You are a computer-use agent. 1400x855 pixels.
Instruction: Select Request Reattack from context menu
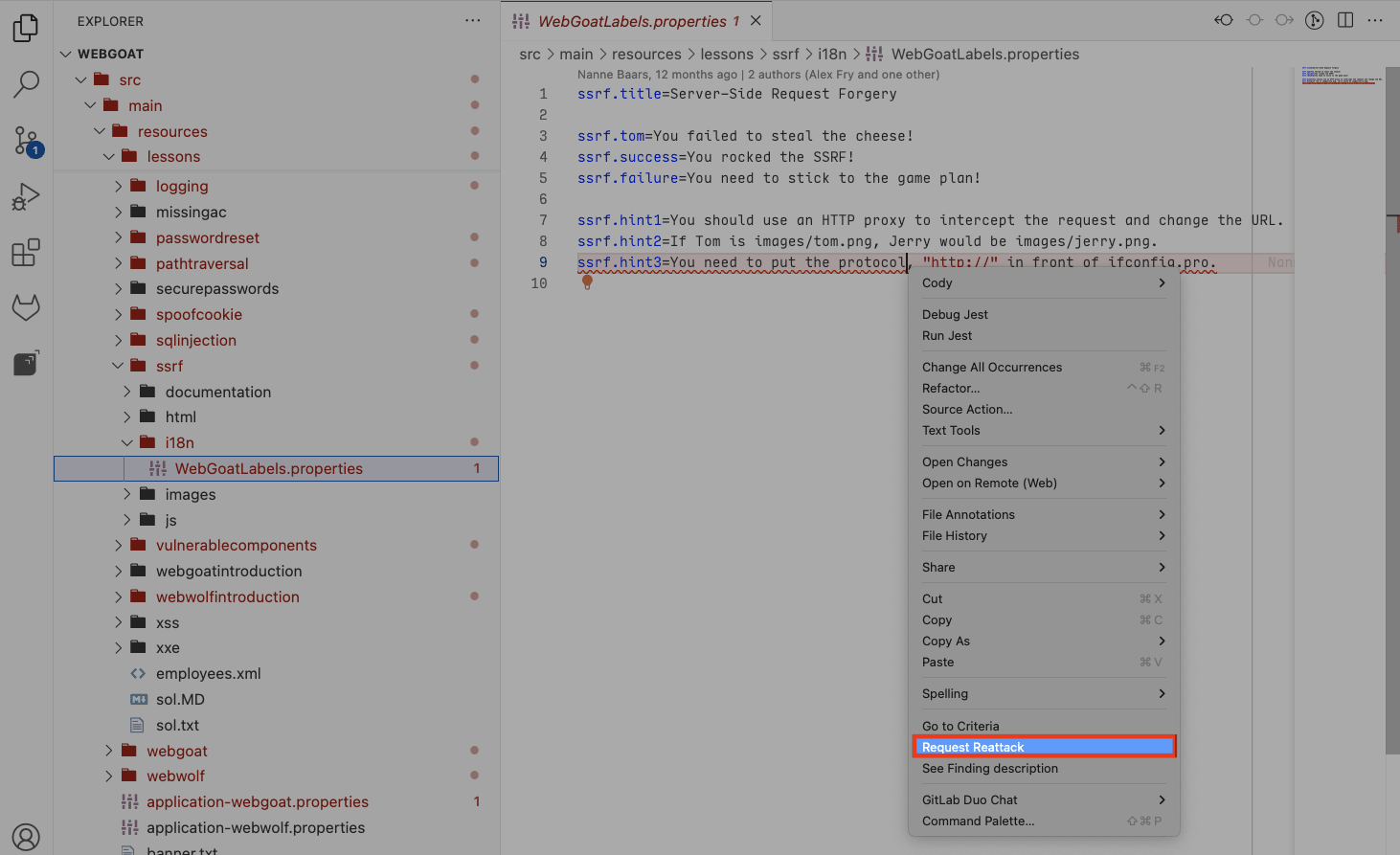coord(1044,747)
